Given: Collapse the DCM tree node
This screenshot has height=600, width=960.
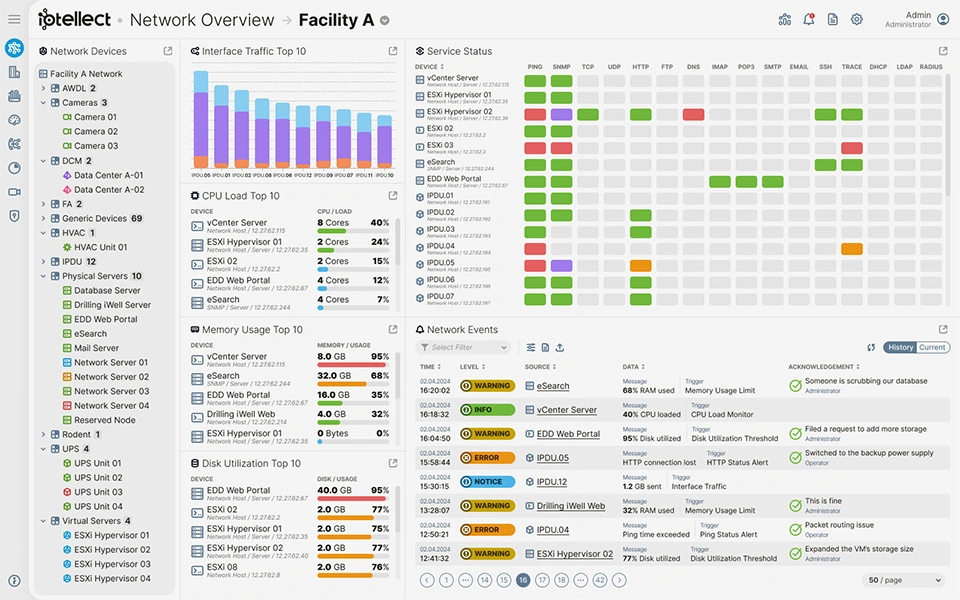Looking at the screenshot, I should 43,160.
